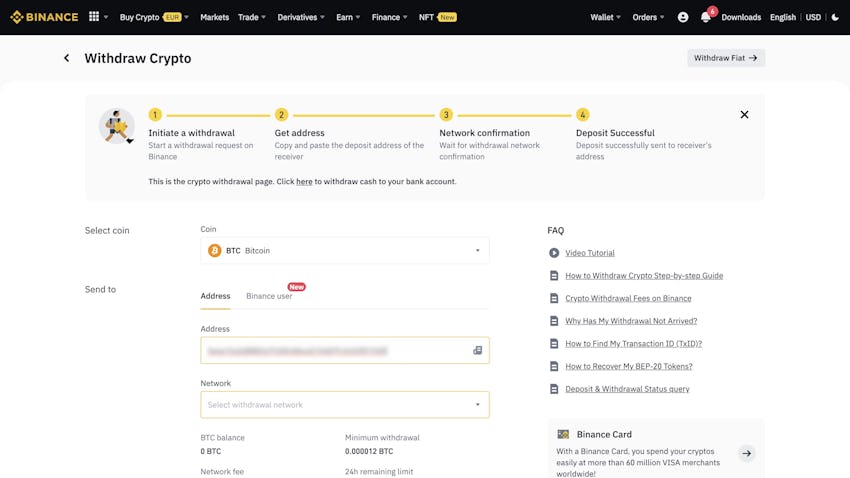Expand the Finance menu

click(389, 17)
